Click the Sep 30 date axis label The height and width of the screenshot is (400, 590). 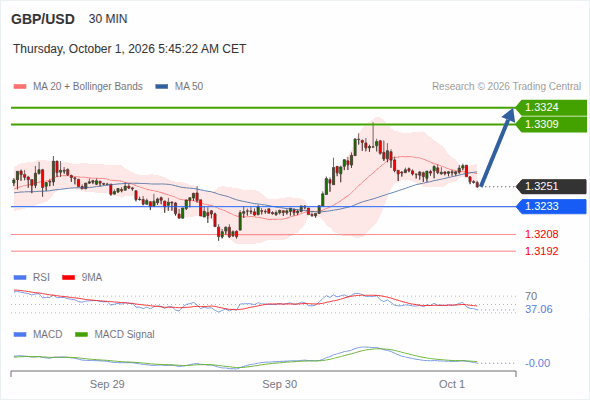click(280, 385)
